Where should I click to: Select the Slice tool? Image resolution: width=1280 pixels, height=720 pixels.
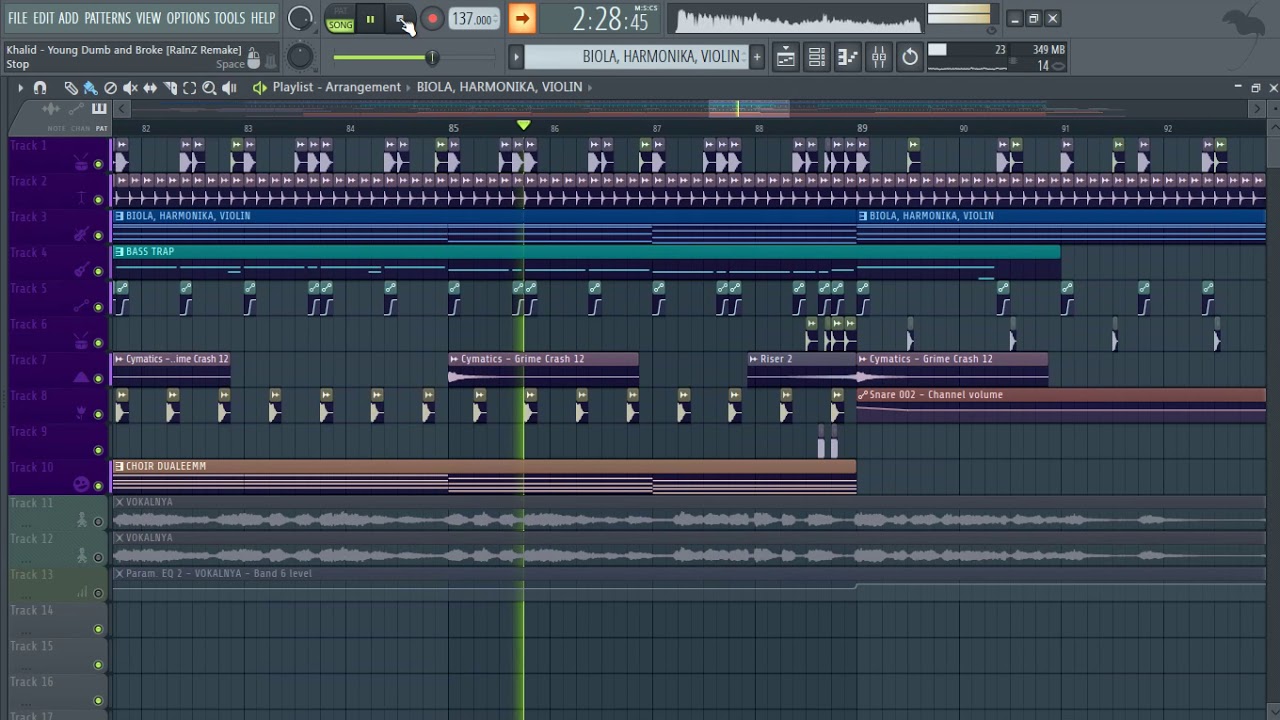(x=170, y=88)
